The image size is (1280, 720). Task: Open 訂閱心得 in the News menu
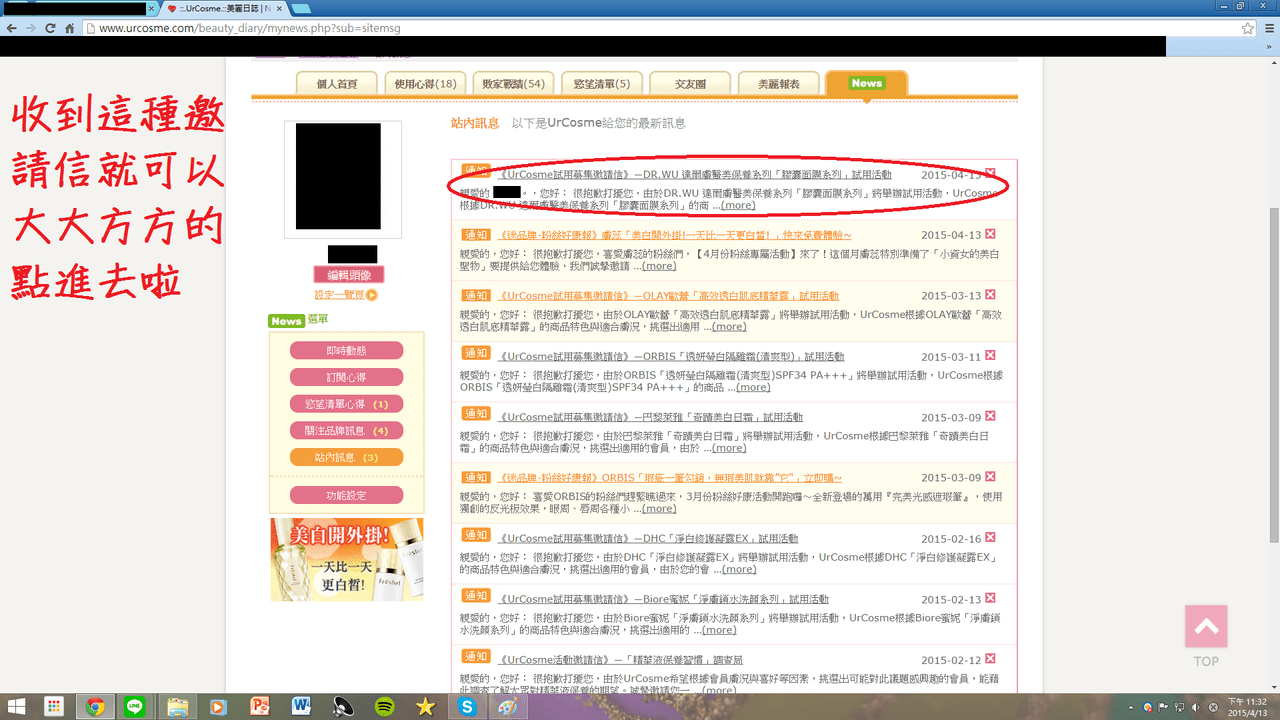[x=346, y=377]
